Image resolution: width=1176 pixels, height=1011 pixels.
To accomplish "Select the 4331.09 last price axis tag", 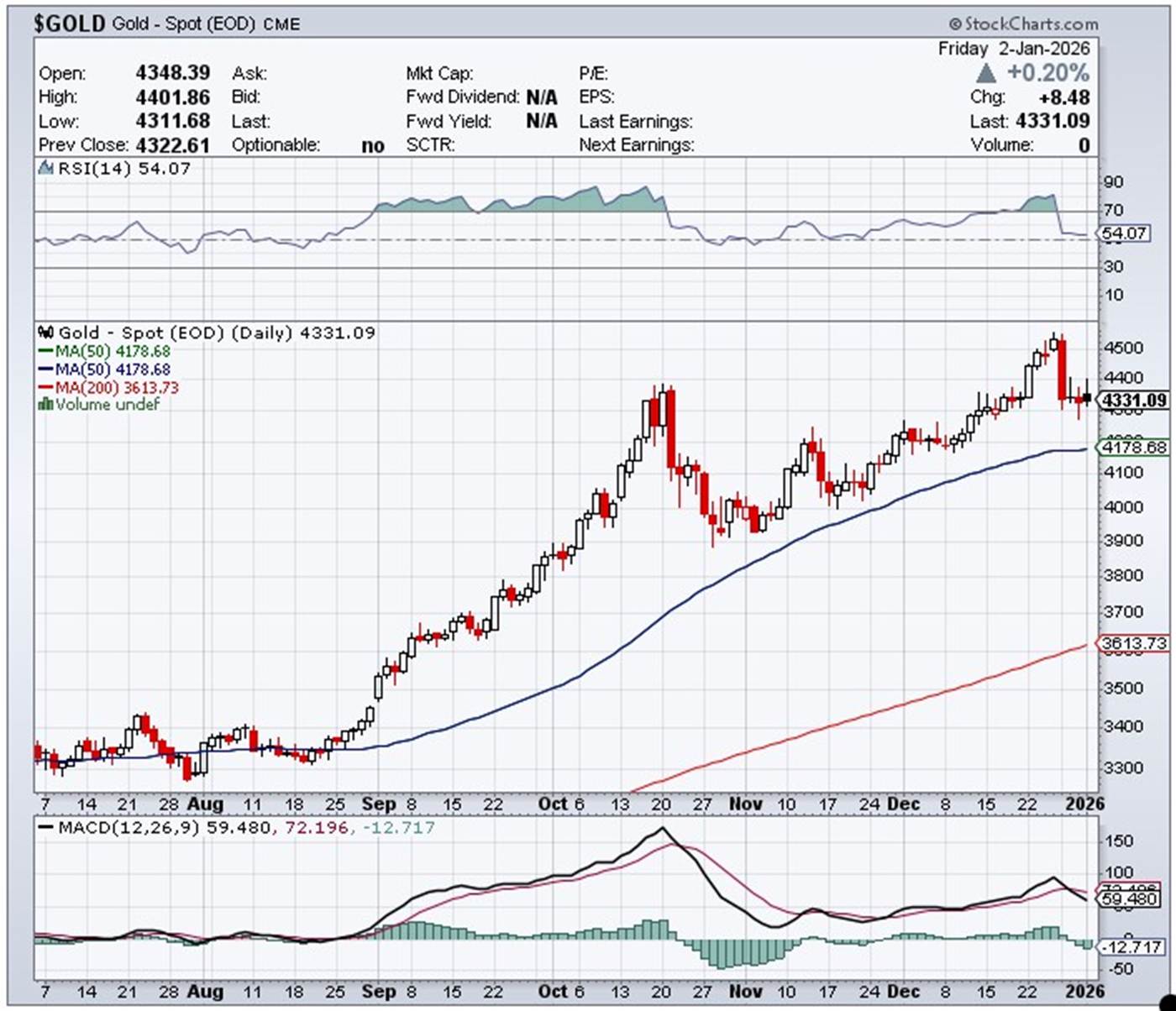I will click(x=1134, y=401).
